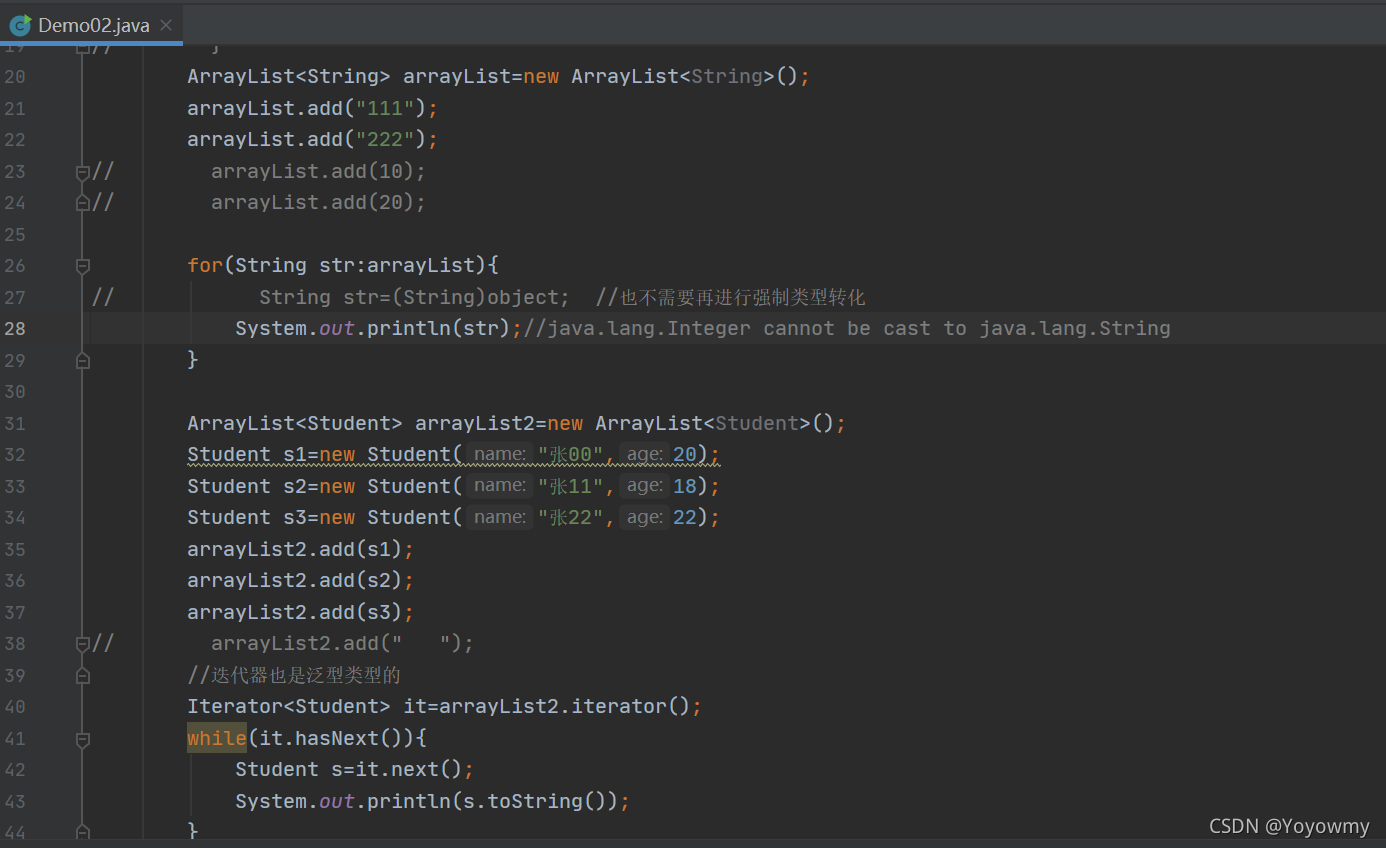
Task: Click line number 28 in the gutter
Action: [15, 328]
